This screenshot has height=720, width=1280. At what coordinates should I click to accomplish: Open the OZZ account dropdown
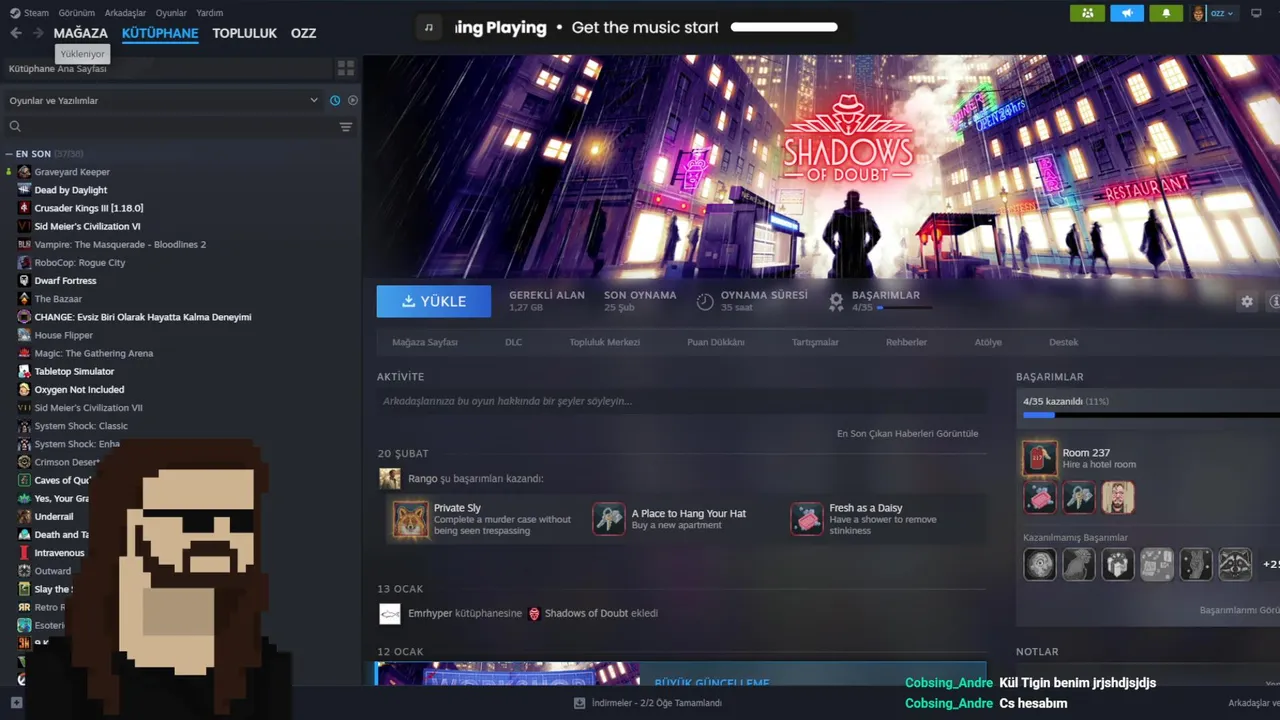1222,13
